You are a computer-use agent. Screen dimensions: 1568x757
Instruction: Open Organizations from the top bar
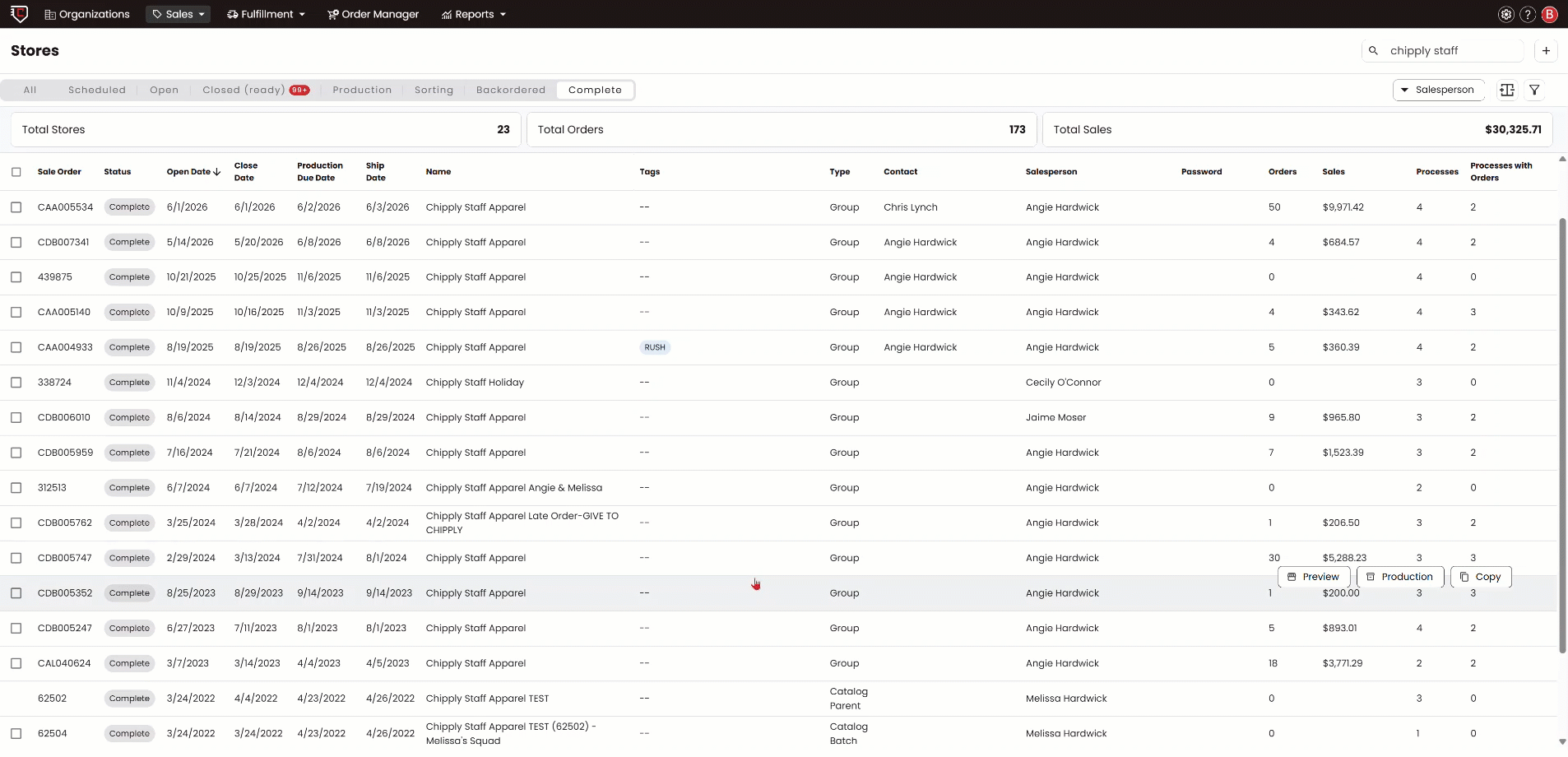click(x=87, y=14)
